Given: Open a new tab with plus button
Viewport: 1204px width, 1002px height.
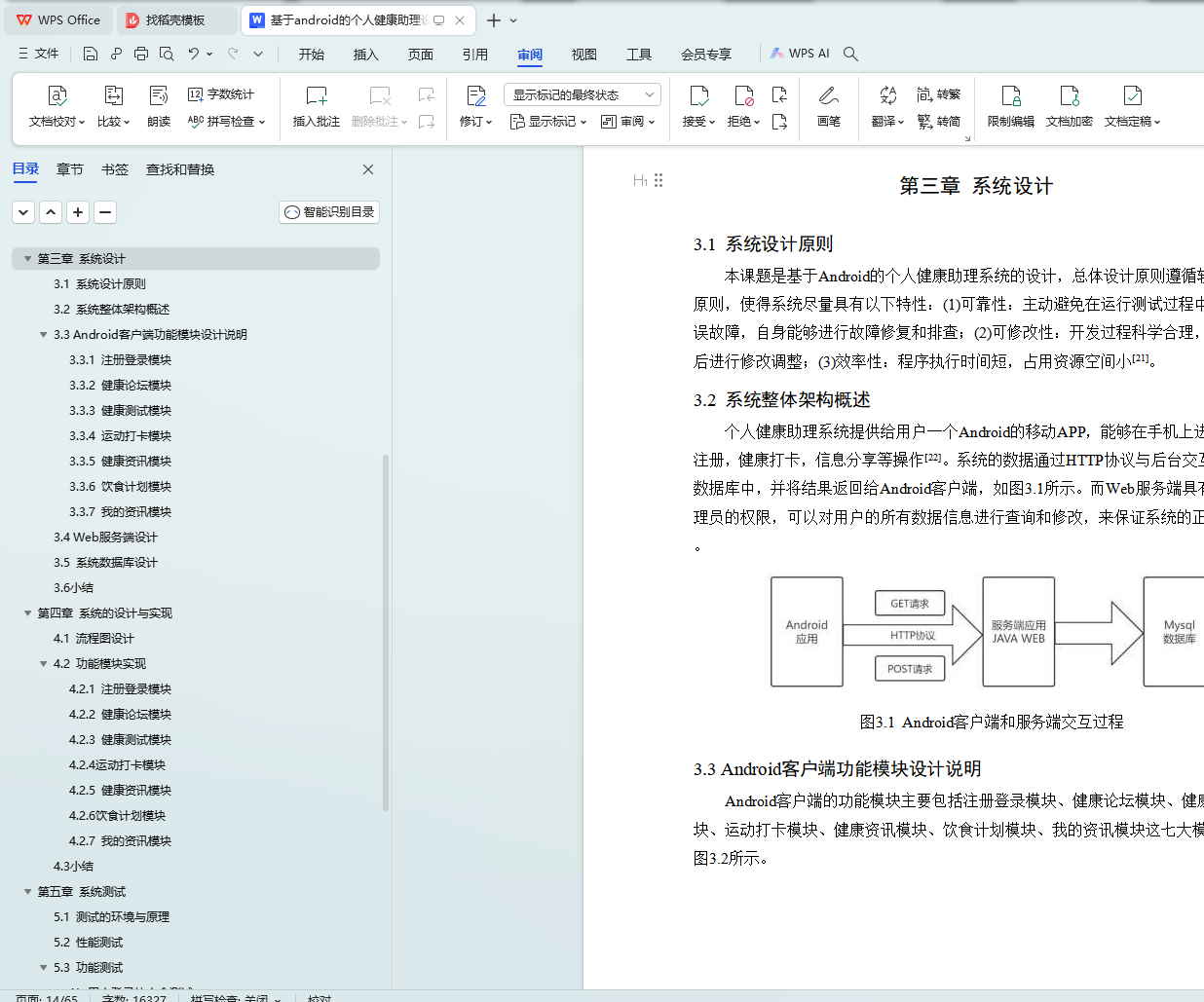Looking at the screenshot, I should [494, 20].
